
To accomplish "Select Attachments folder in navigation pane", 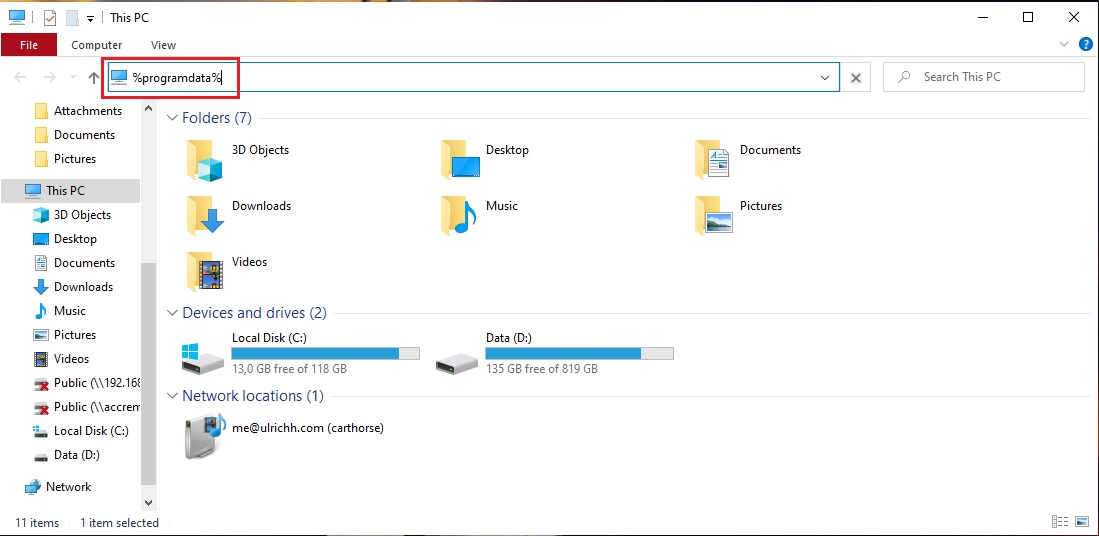I will pos(78,111).
